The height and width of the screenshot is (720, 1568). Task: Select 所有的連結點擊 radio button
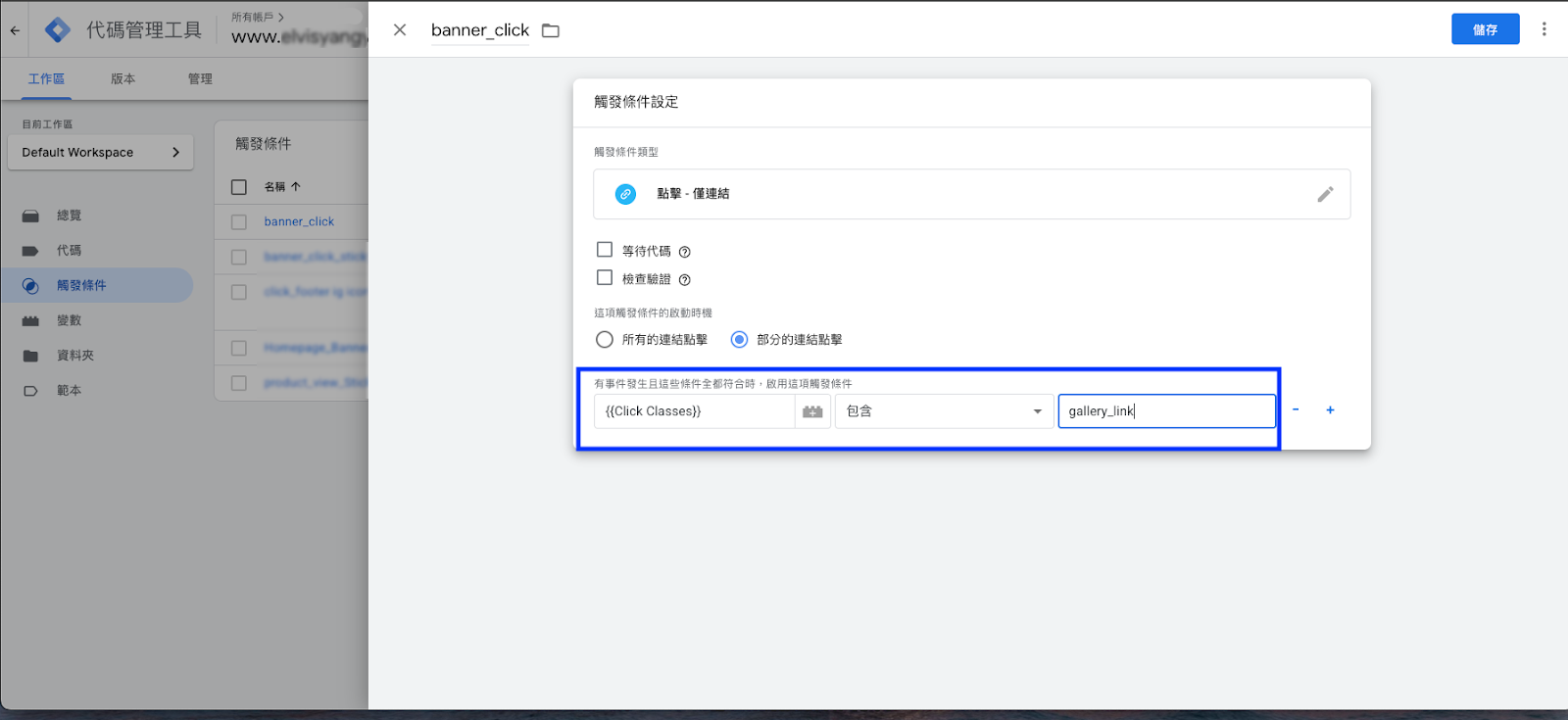pos(605,339)
